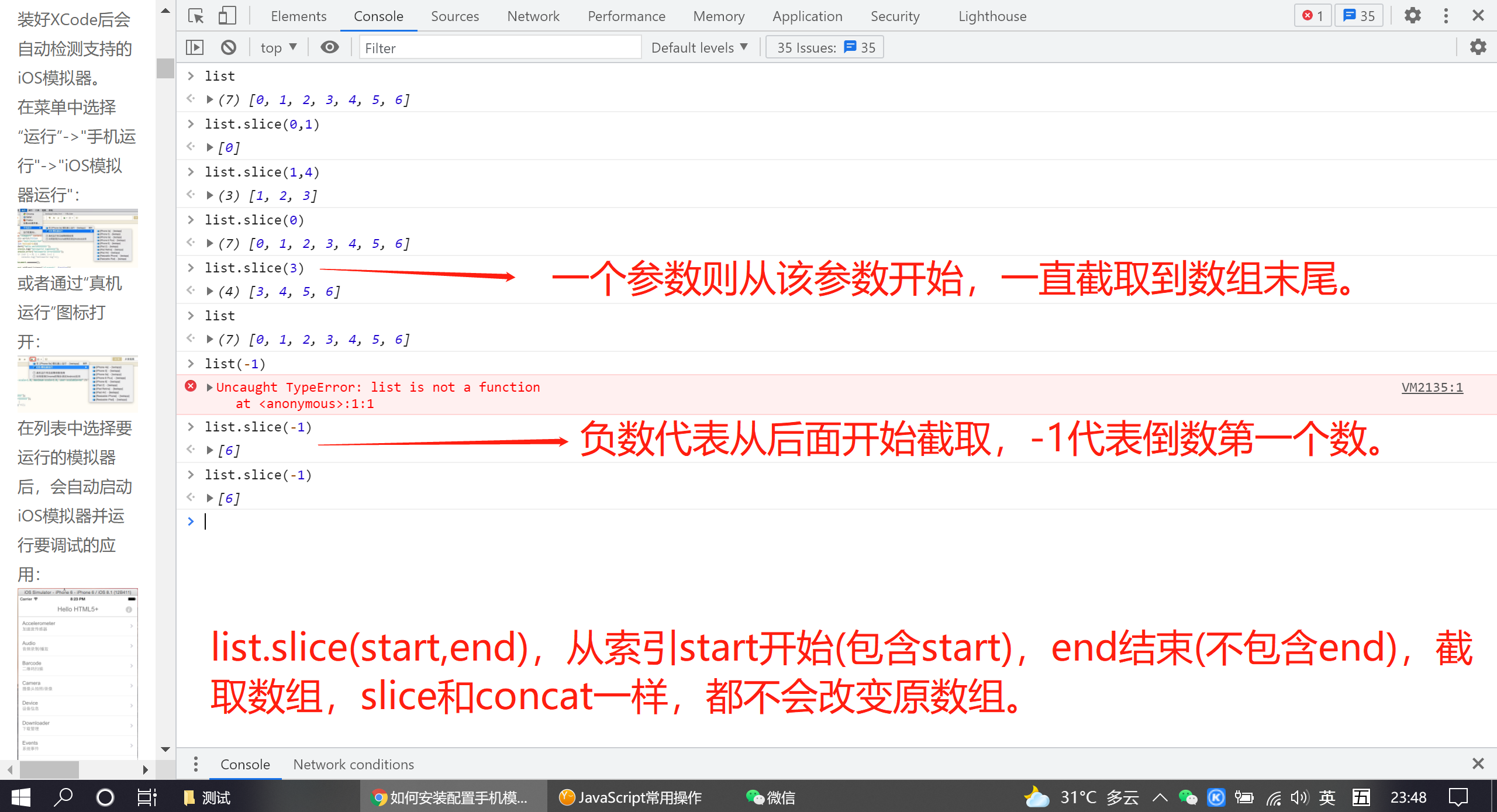Open the DevTools three-dot customize menu
1497x812 pixels.
tap(1446, 16)
